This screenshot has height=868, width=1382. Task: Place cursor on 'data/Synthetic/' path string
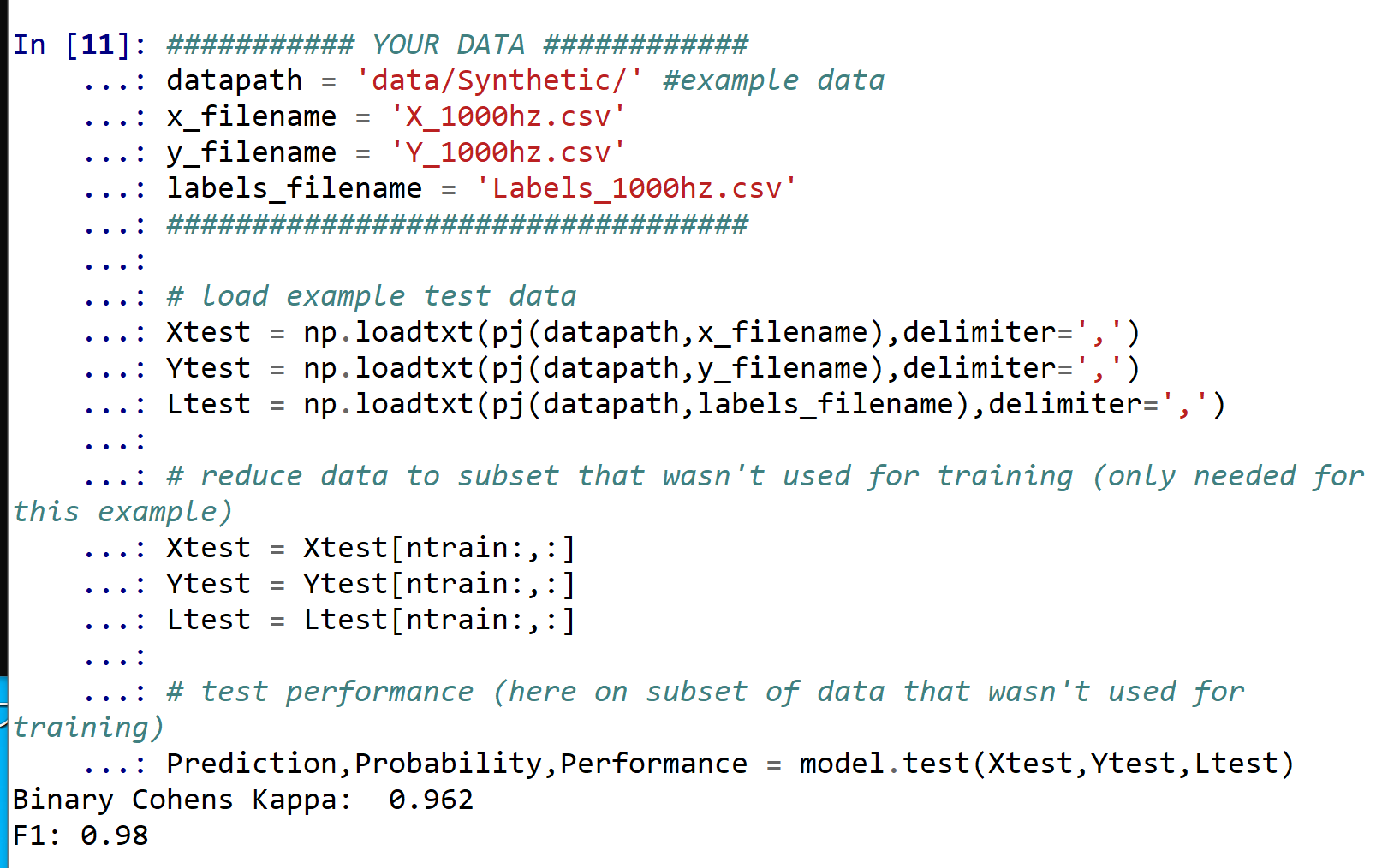coord(499,80)
